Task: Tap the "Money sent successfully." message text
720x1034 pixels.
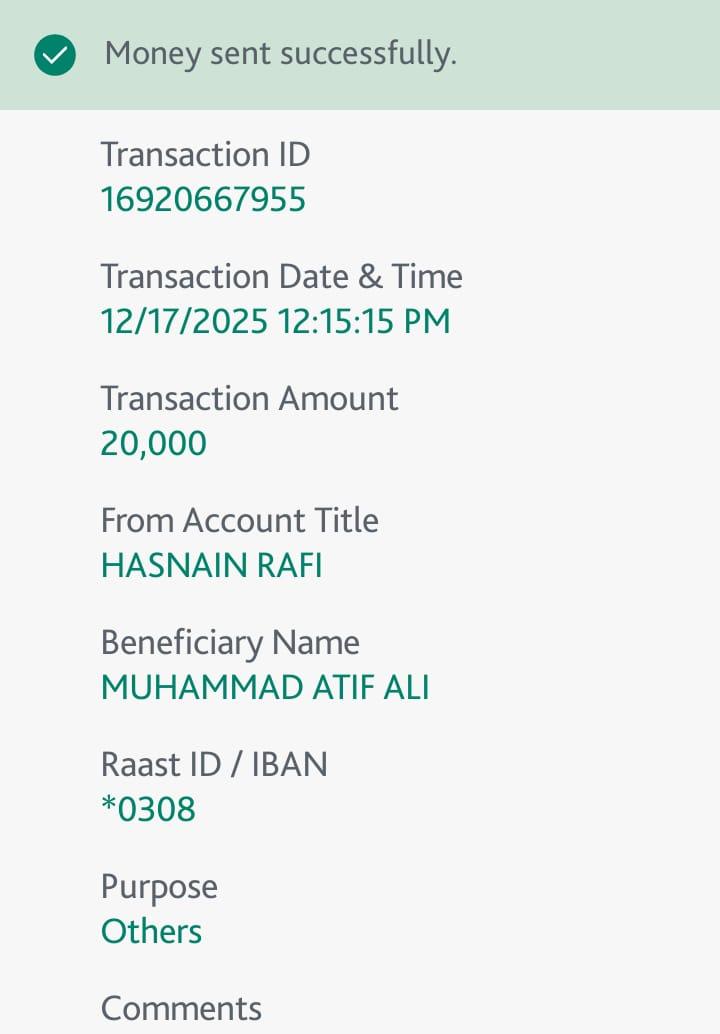Action: (280, 54)
